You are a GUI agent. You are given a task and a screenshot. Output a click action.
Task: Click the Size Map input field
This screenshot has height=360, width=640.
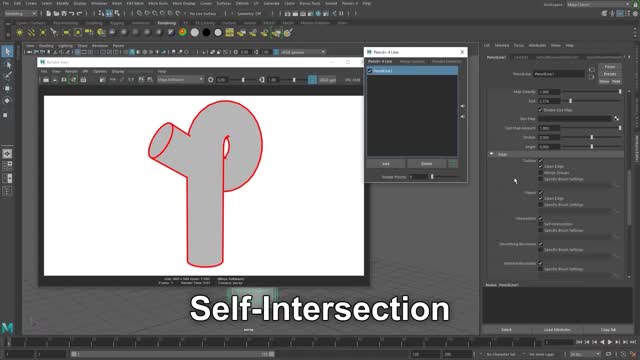pyautogui.click(x=575, y=119)
